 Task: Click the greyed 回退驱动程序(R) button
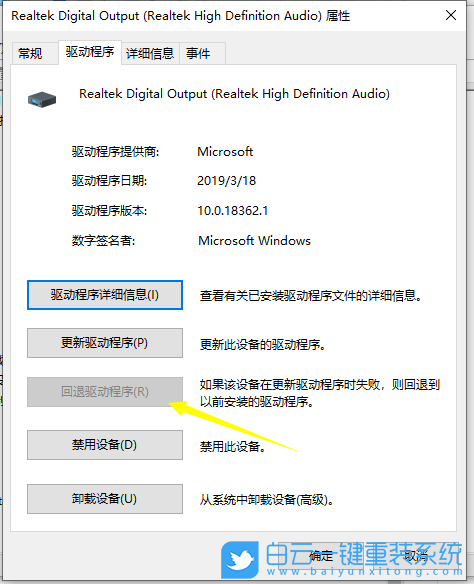pyautogui.click(x=105, y=392)
